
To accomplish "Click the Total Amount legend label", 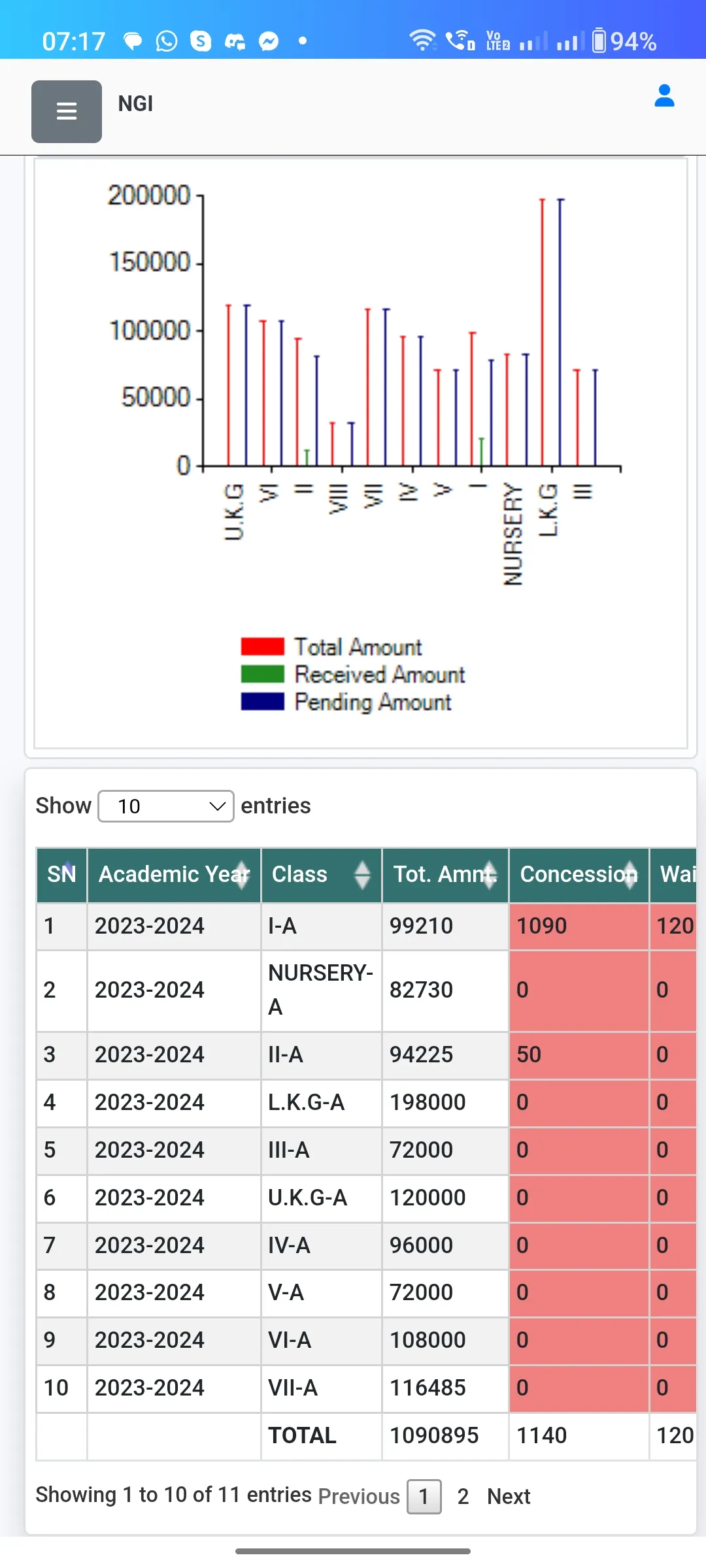I will click(358, 647).
